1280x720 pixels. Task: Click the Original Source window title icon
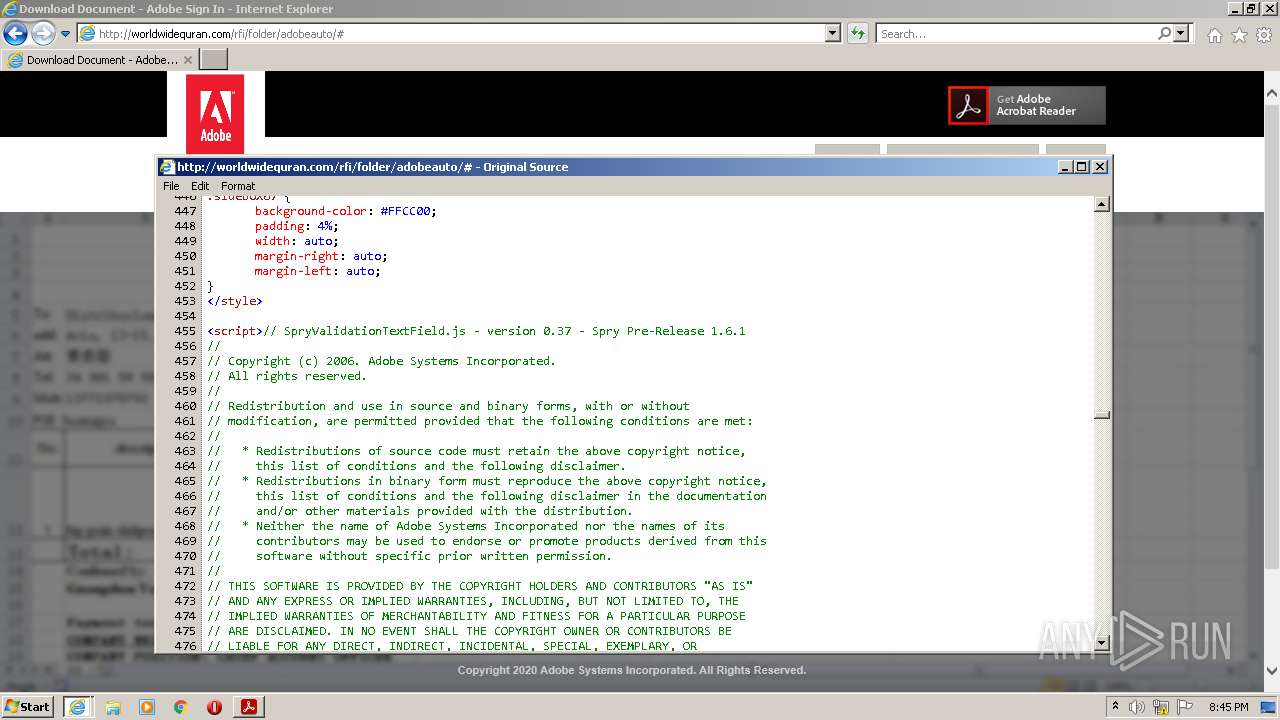coord(168,167)
